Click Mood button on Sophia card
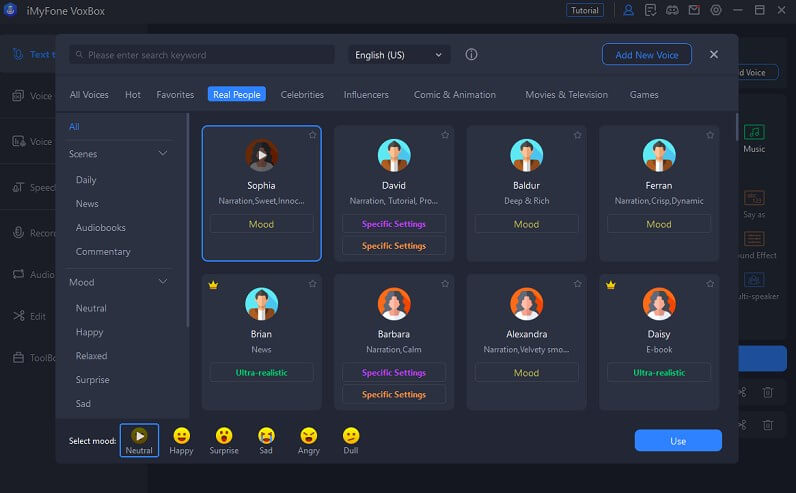The height and width of the screenshot is (493, 796). [261, 224]
